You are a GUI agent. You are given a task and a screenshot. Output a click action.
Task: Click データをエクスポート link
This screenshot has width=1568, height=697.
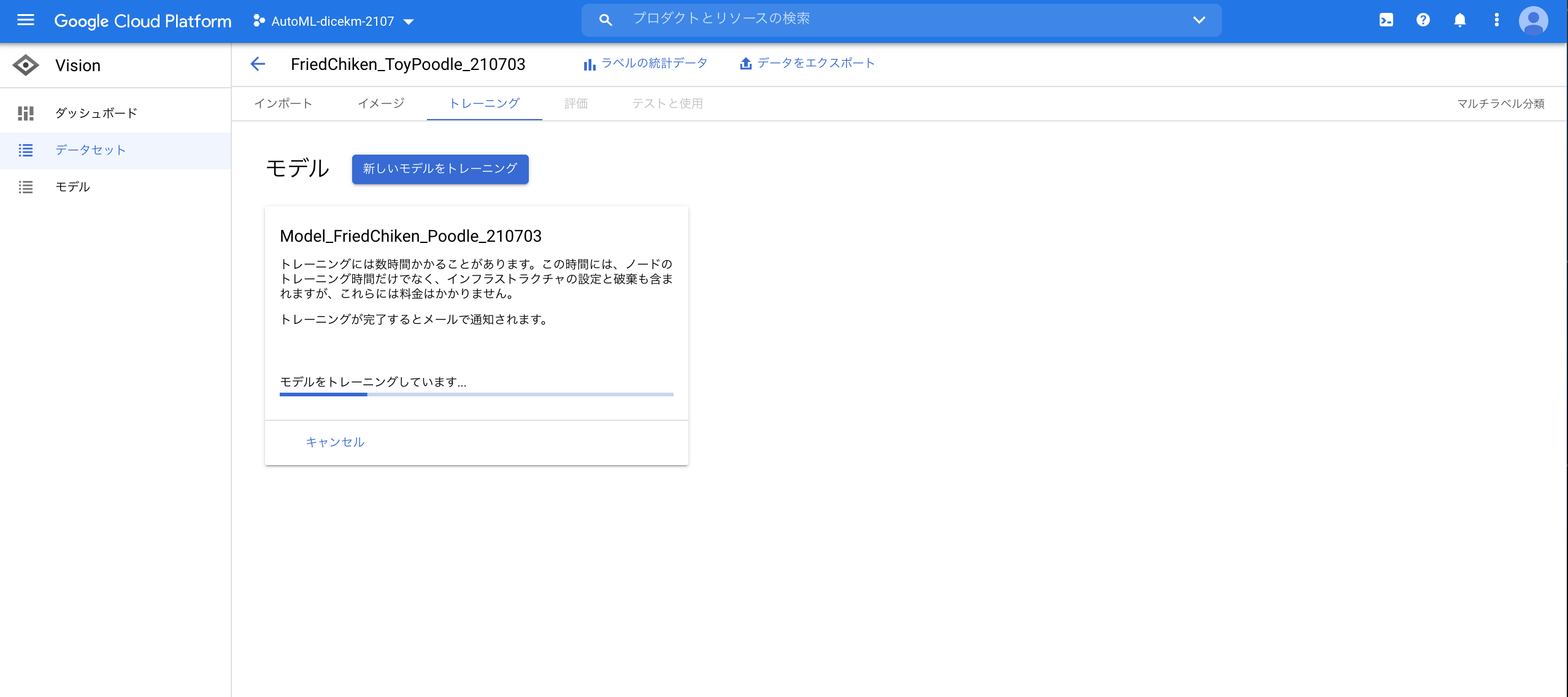807,63
